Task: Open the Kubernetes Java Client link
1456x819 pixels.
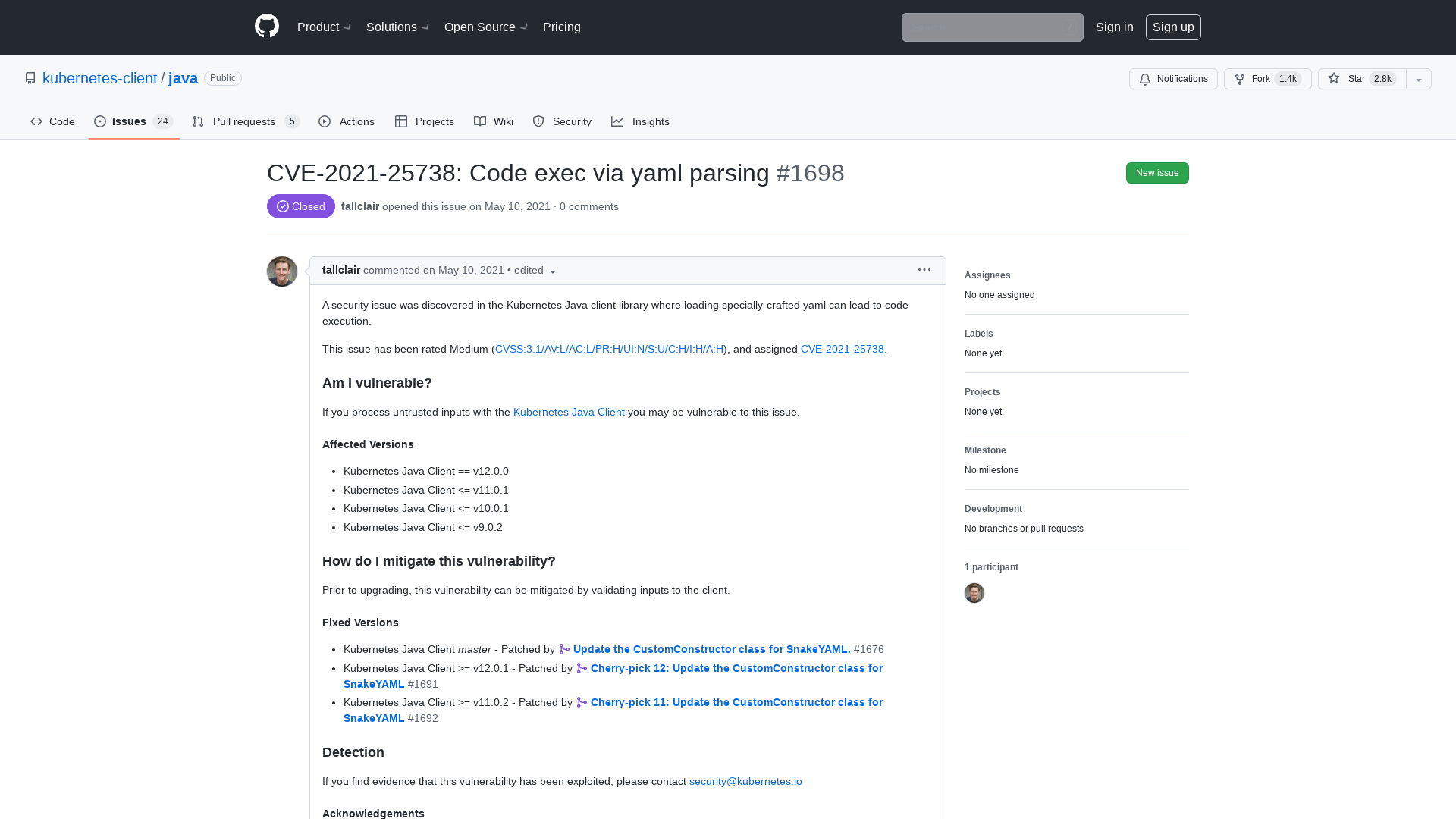Action: click(569, 412)
